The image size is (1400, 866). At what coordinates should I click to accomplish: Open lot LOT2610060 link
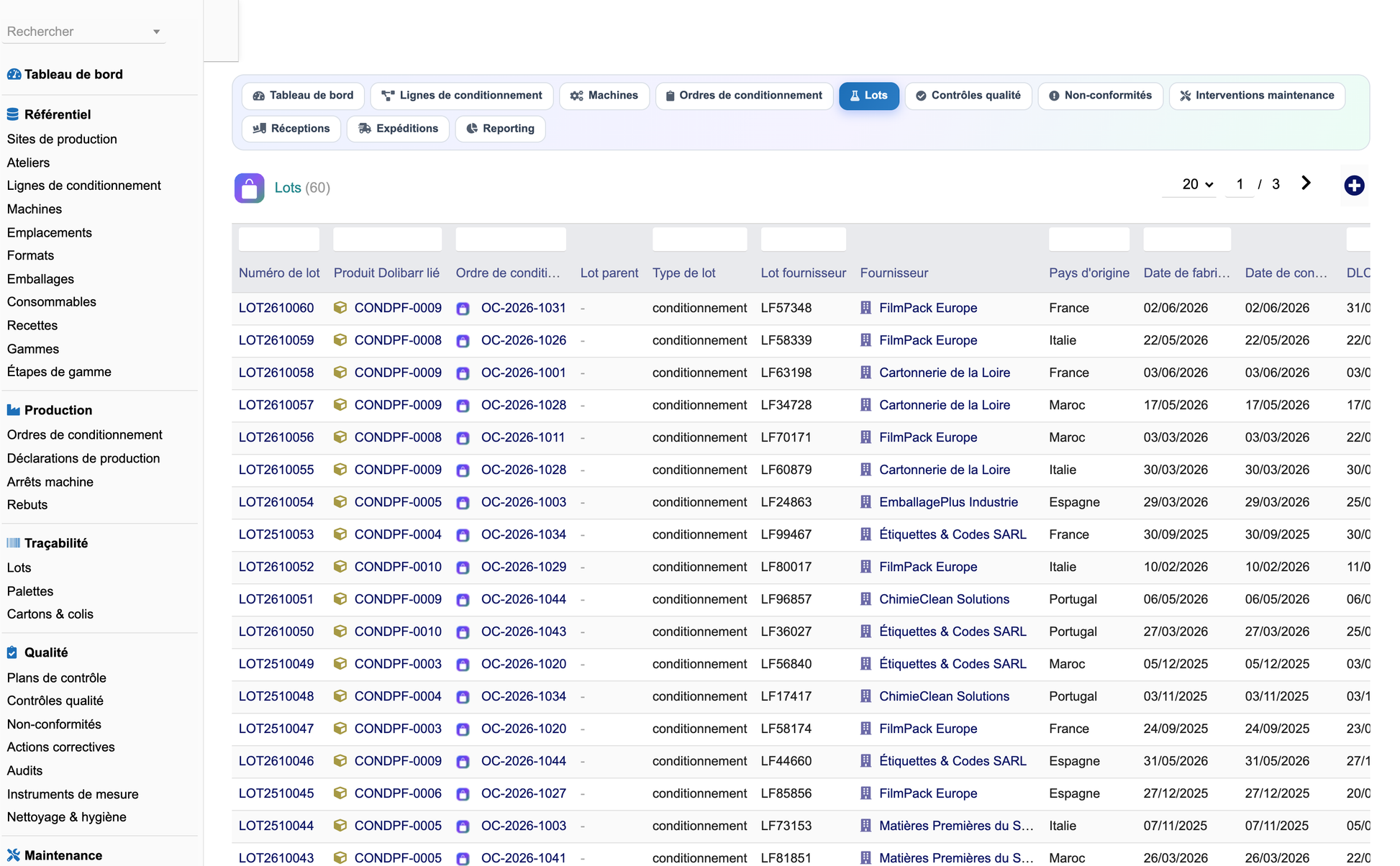click(276, 308)
